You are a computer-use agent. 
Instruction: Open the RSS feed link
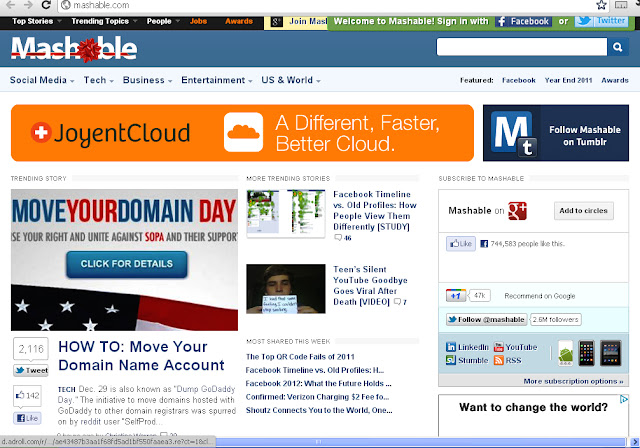coord(508,360)
